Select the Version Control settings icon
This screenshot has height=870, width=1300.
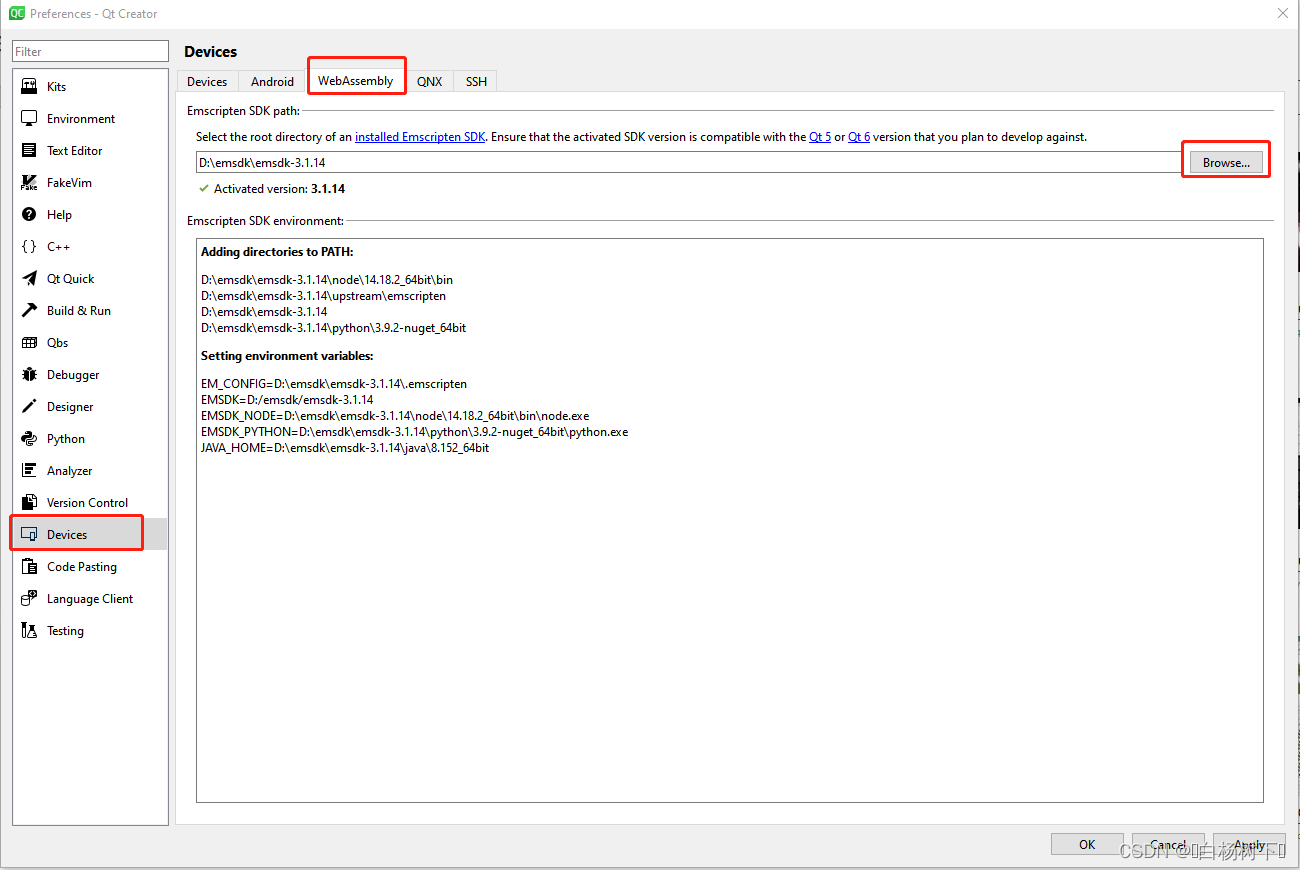coord(87,502)
